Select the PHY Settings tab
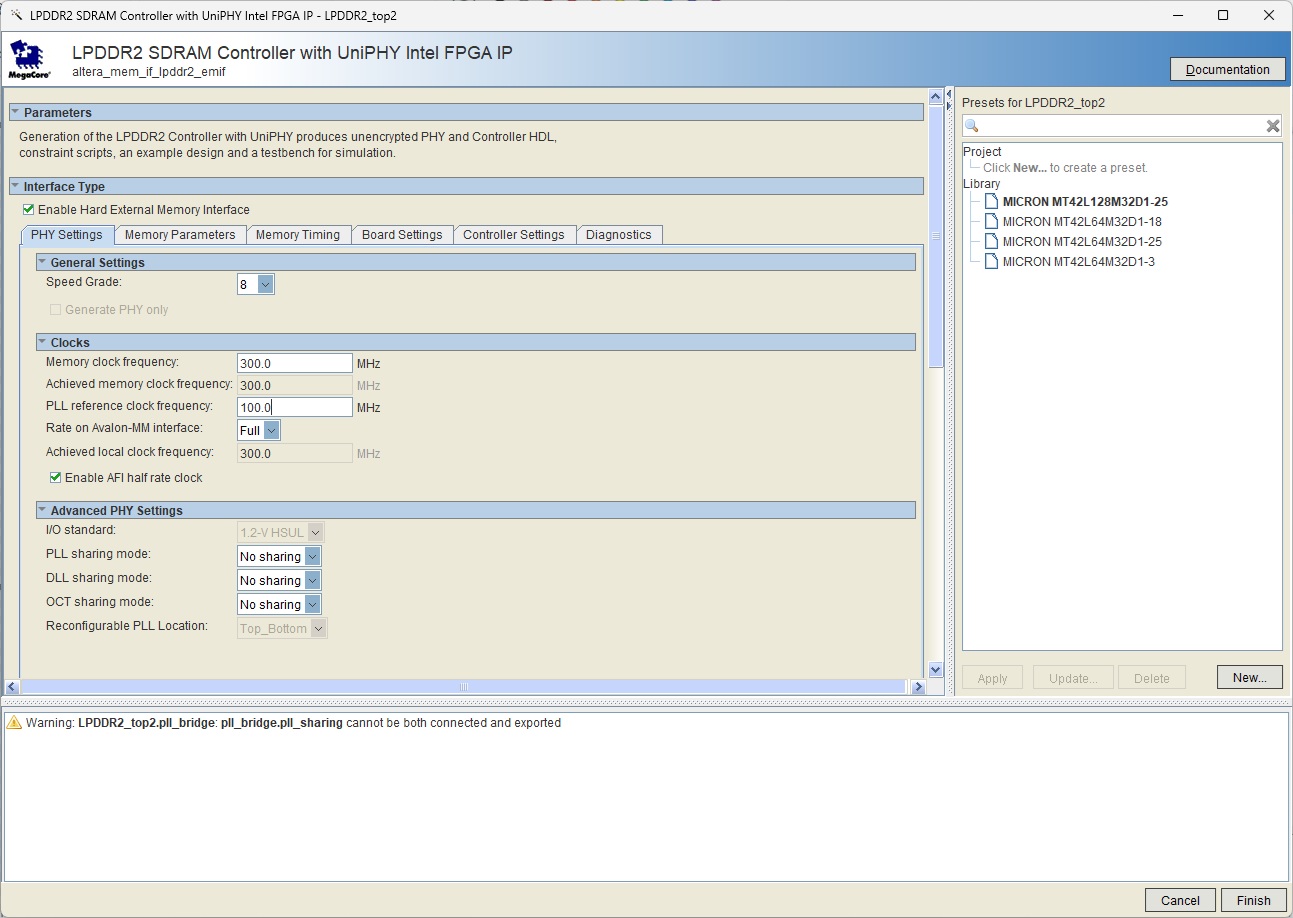This screenshot has height=918, width=1293. pyautogui.click(x=67, y=235)
